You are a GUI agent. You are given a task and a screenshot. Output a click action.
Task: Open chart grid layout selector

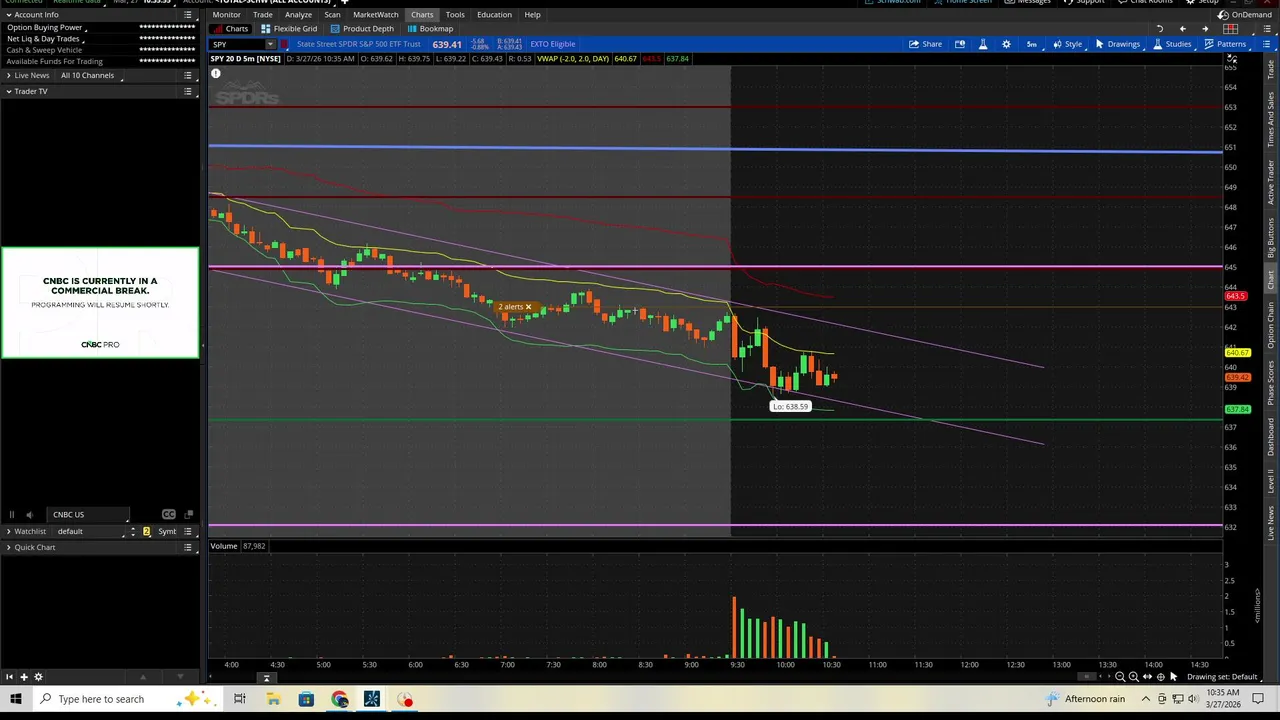(1231, 29)
